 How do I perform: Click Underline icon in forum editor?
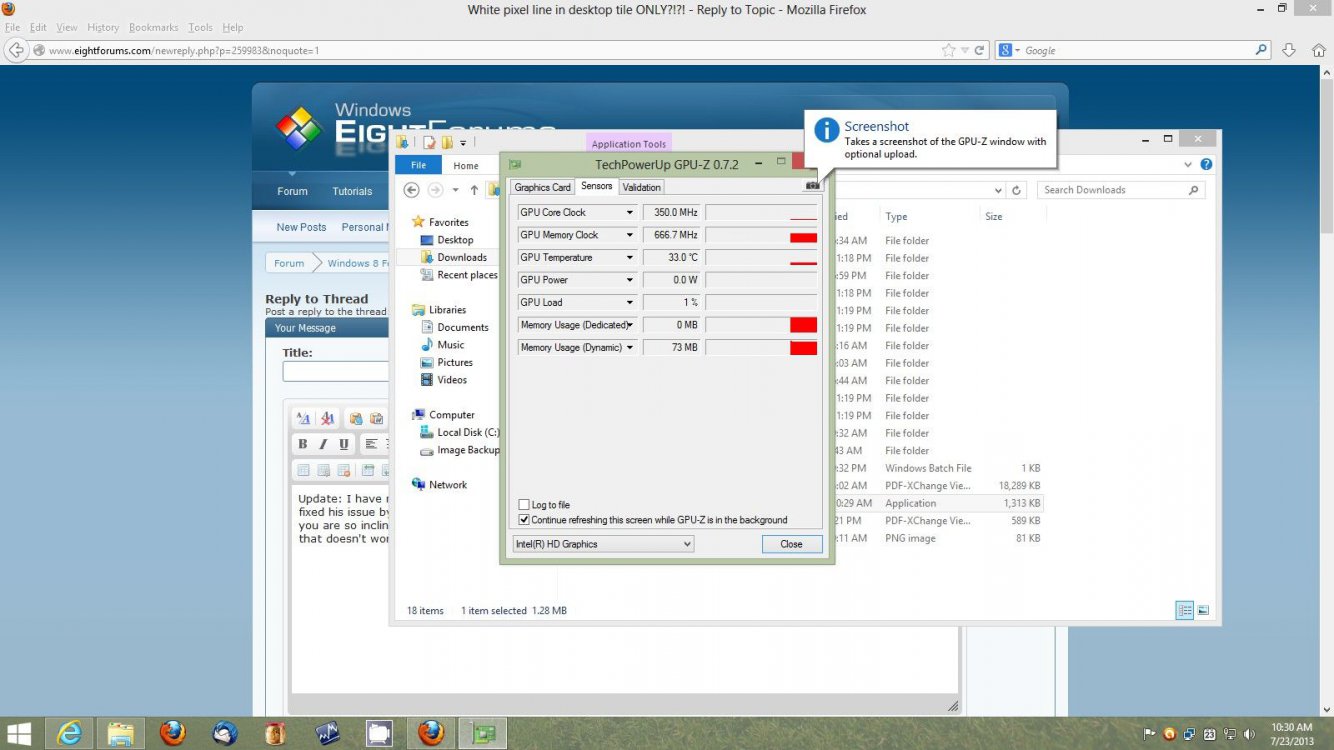[x=344, y=444]
